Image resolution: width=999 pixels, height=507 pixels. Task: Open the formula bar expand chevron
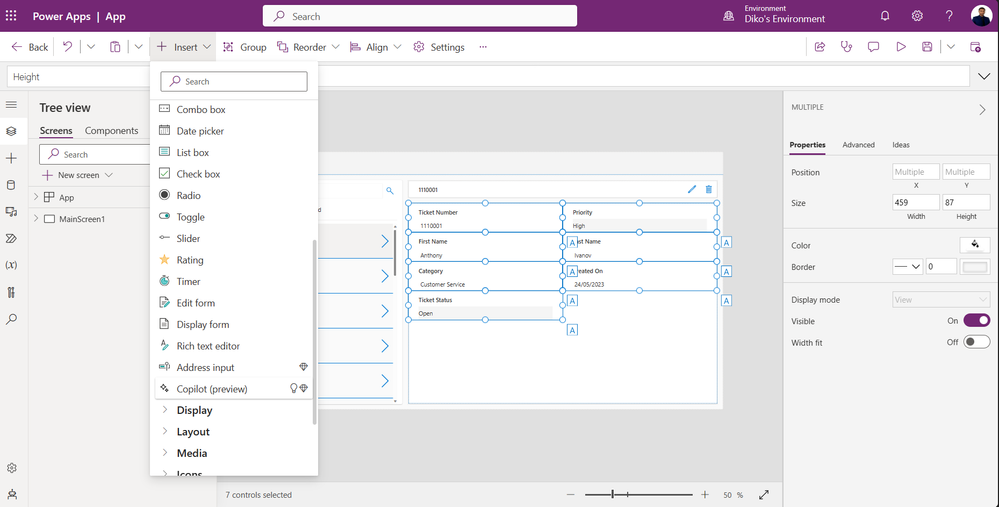983,76
